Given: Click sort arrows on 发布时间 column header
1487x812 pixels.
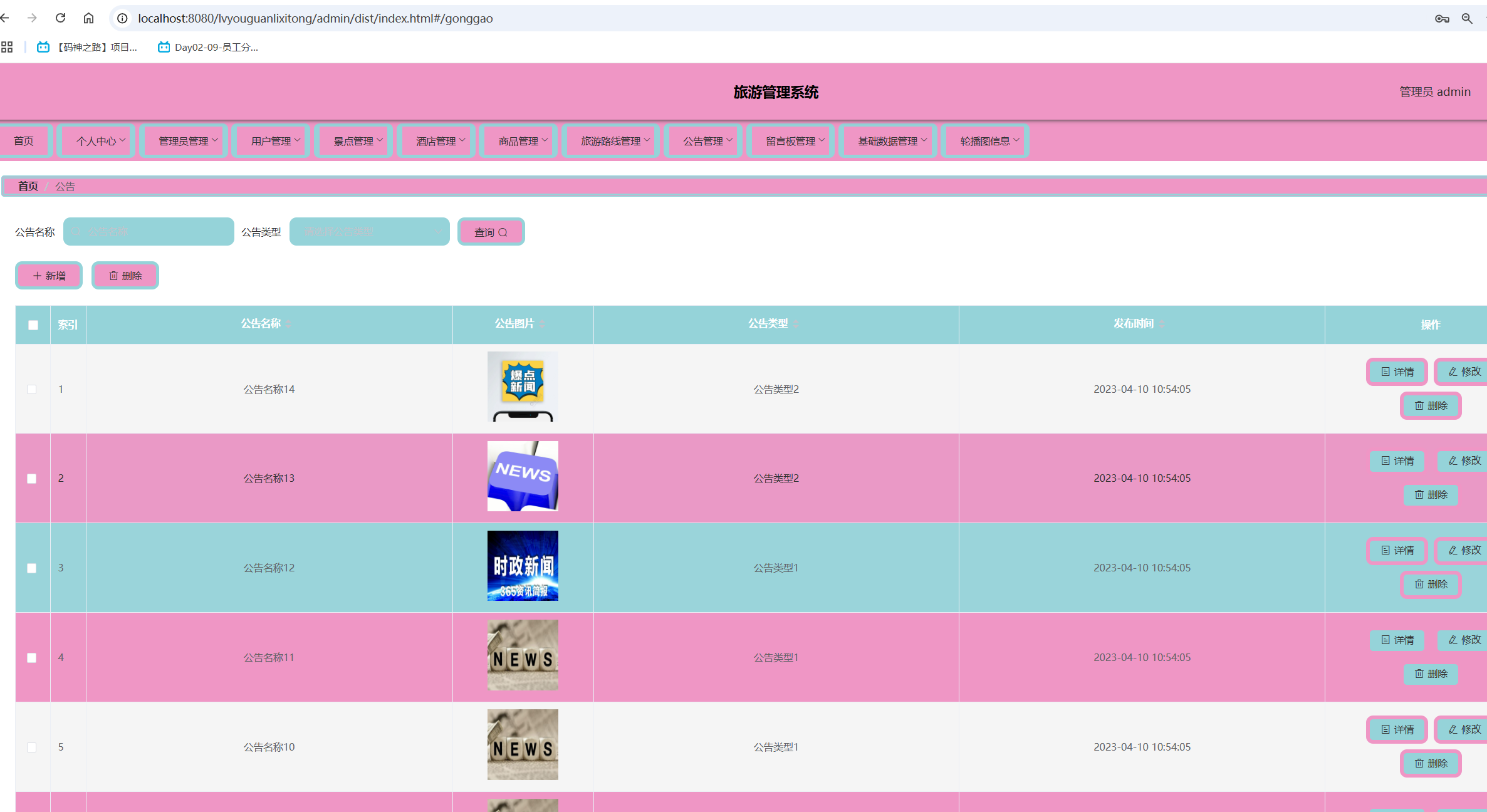Looking at the screenshot, I should click(x=1162, y=324).
